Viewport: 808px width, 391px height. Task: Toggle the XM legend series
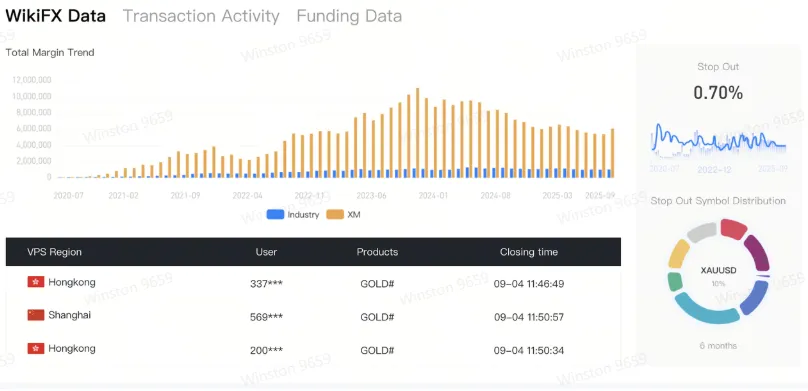pos(343,215)
